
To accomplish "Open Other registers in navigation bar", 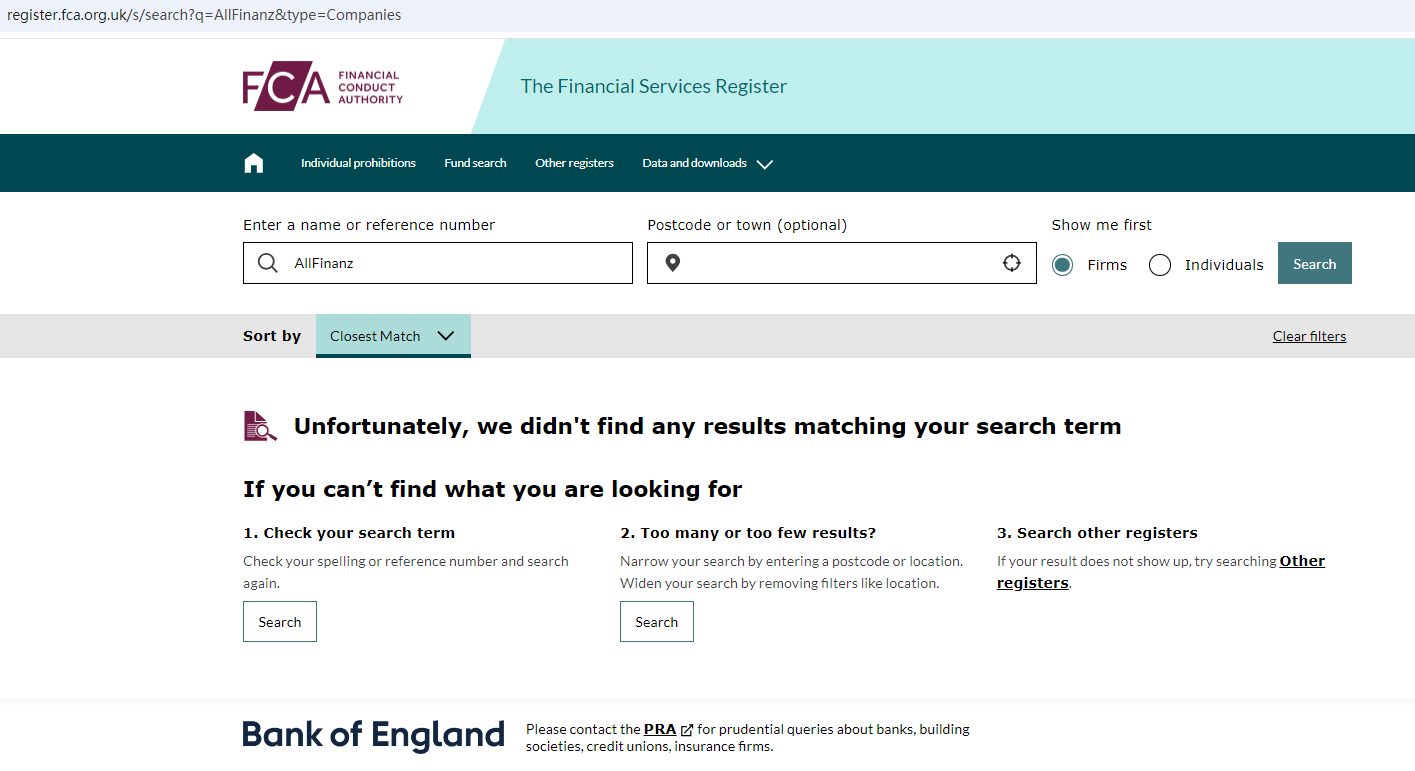I will (574, 163).
